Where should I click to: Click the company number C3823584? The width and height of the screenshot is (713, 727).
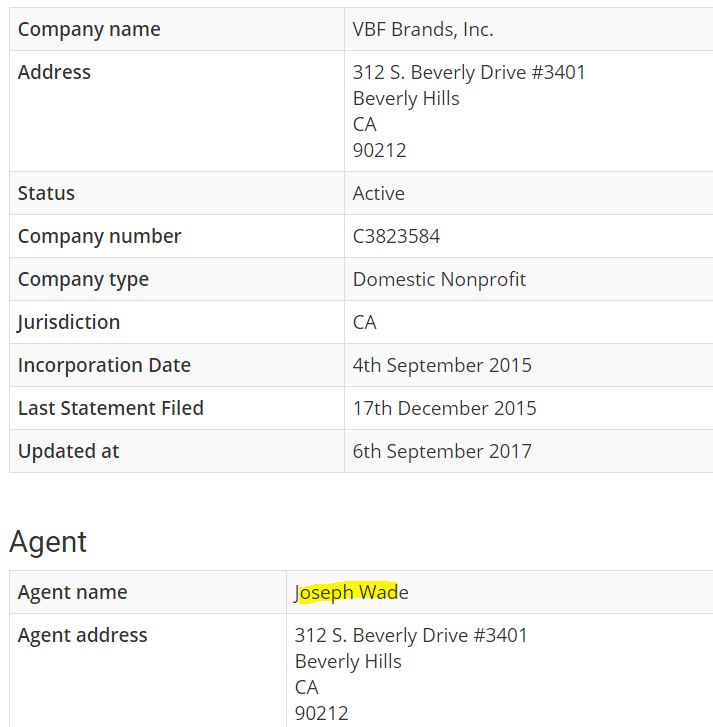point(396,236)
